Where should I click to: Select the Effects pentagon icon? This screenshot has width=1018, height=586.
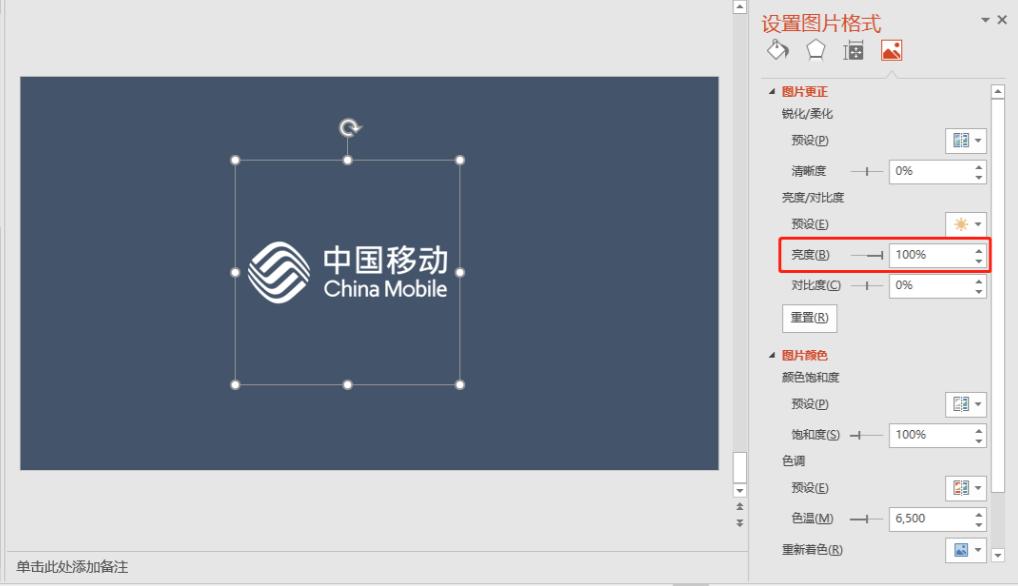pos(815,50)
